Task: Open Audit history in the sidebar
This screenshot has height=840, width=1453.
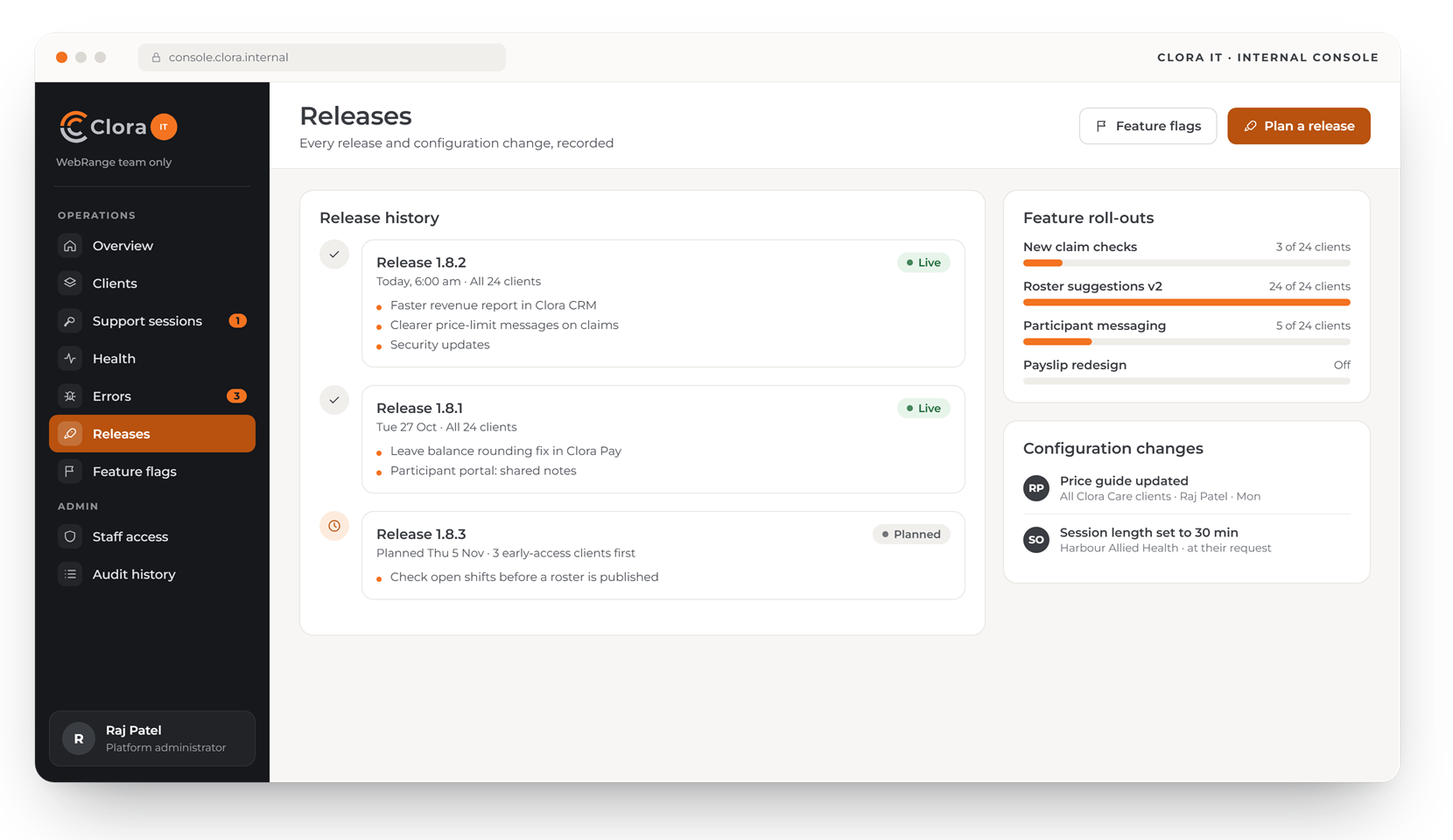Action: pos(152,574)
